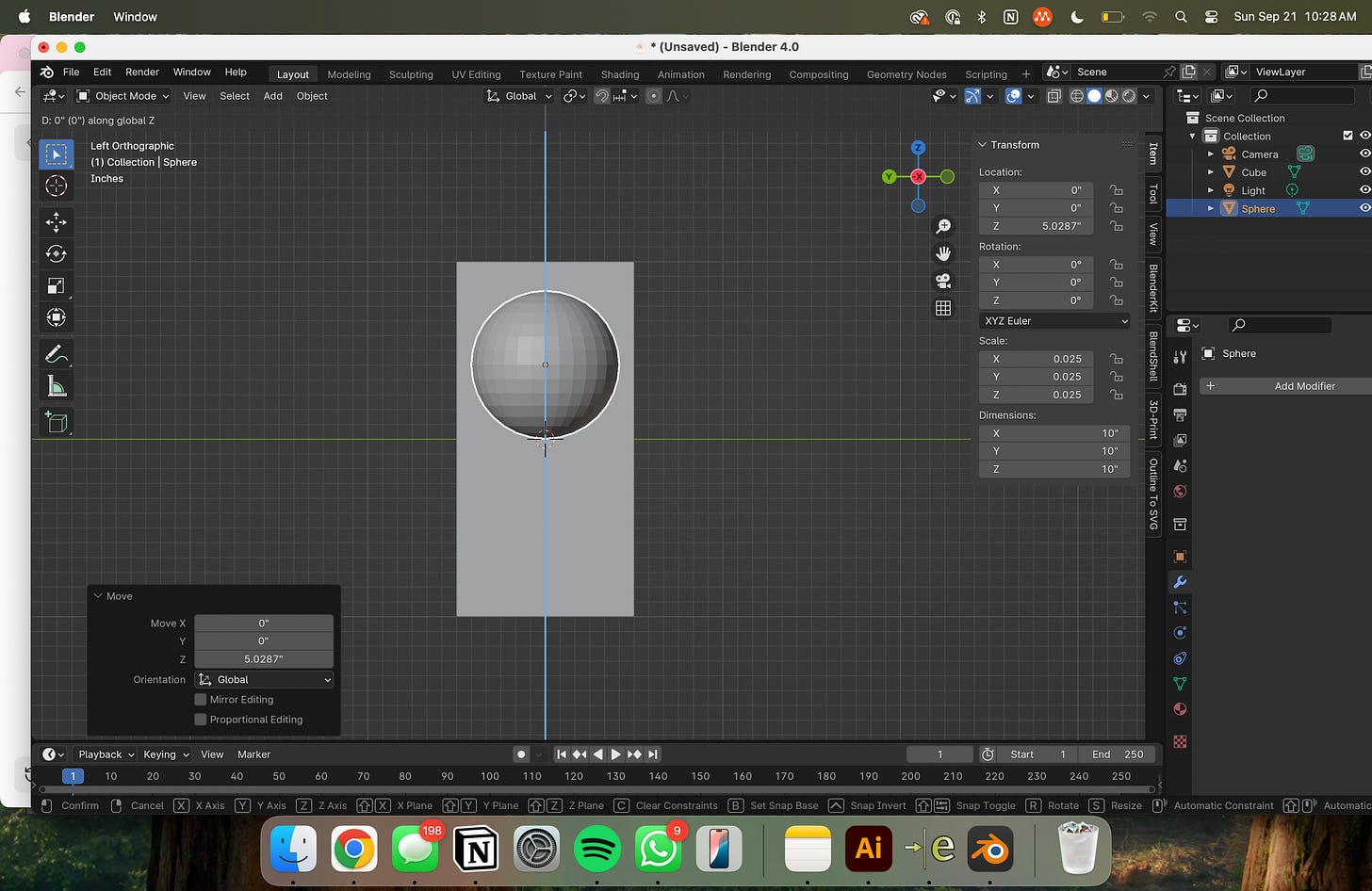Expand the Camera item in outliner
The width and height of the screenshot is (1372, 891).
coord(1211,154)
